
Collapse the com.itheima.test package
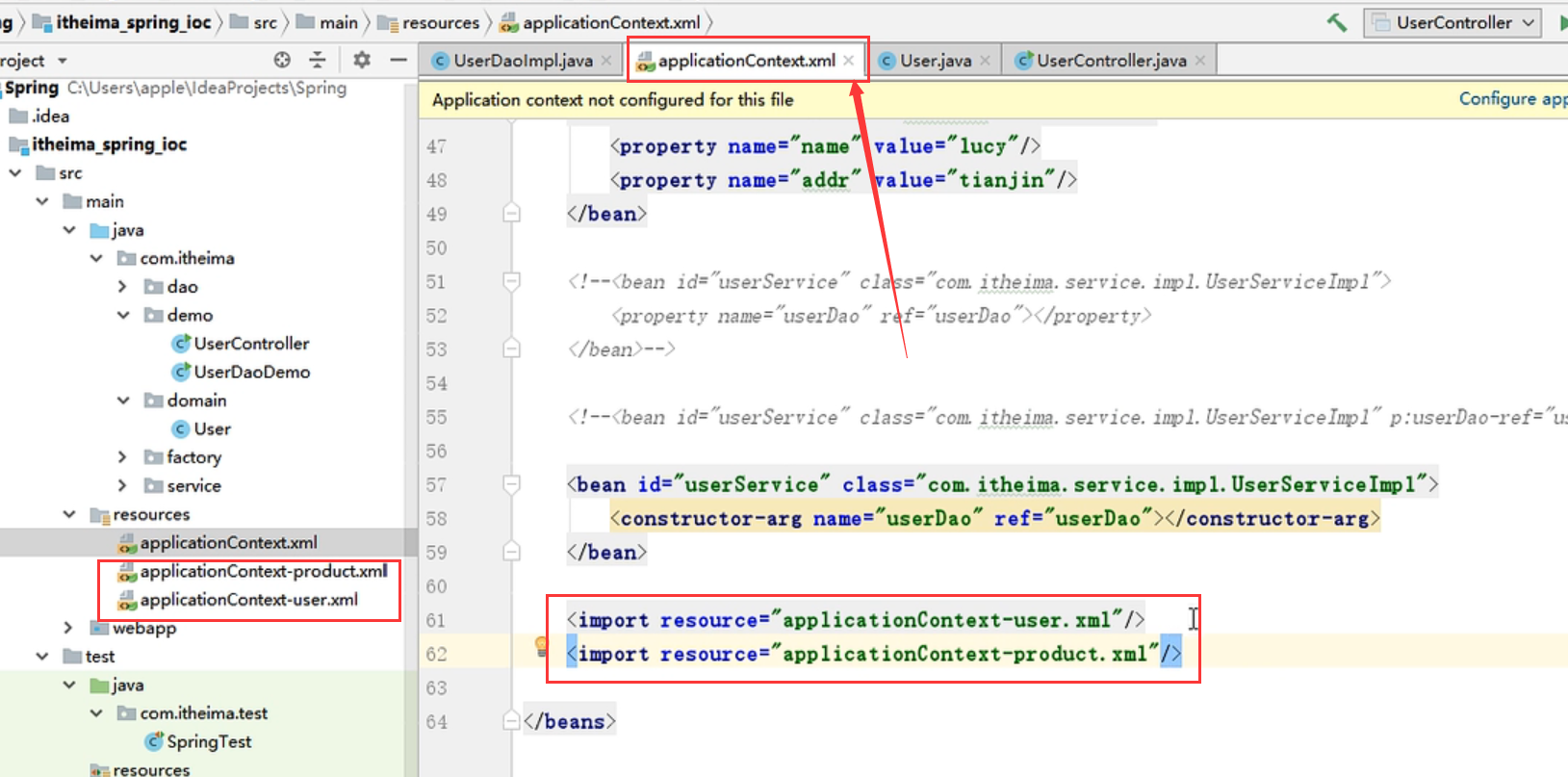point(96,713)
